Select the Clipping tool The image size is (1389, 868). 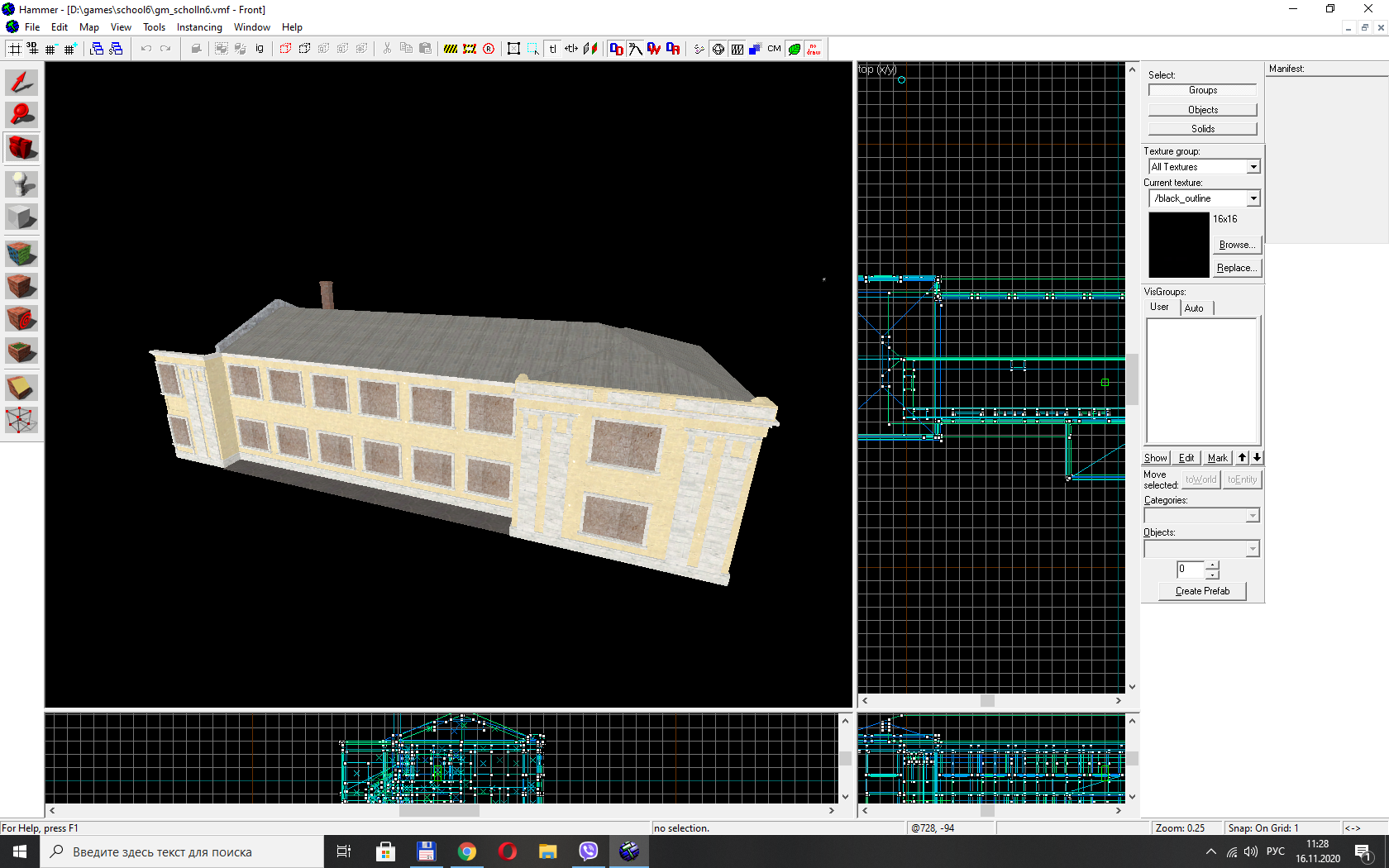pyautogui.click(x=21, y=388)
